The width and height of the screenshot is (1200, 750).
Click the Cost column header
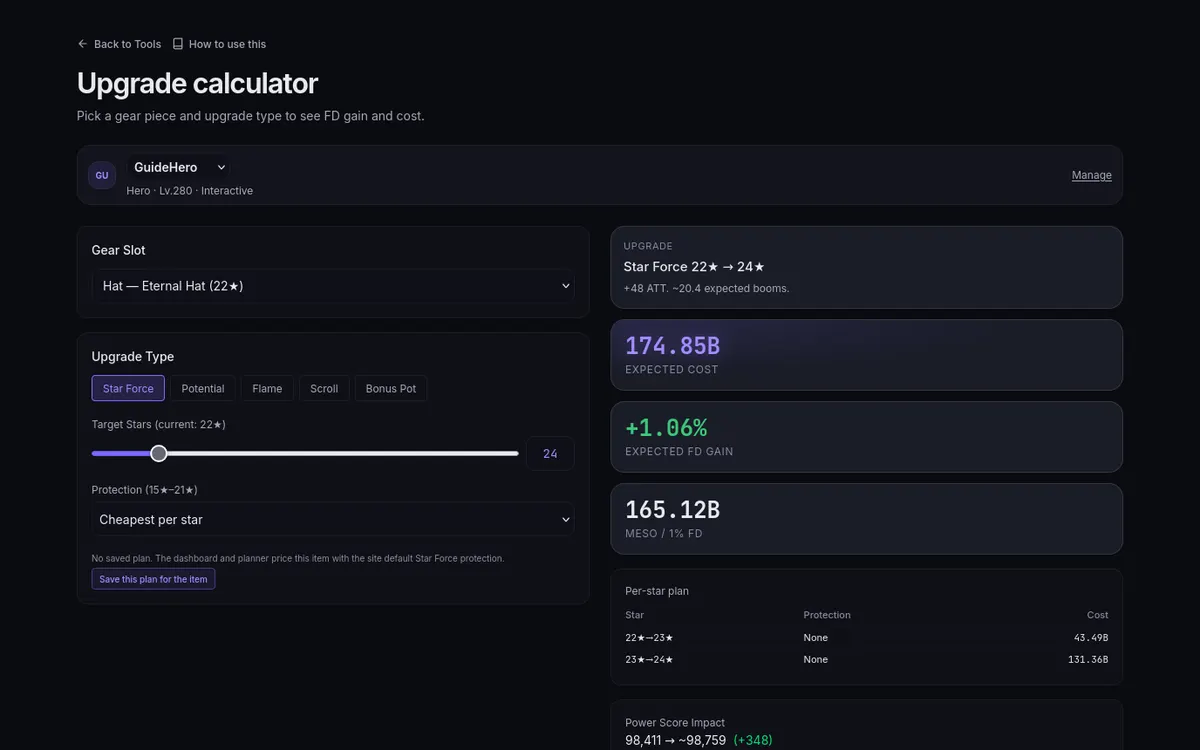point(1098,615)
